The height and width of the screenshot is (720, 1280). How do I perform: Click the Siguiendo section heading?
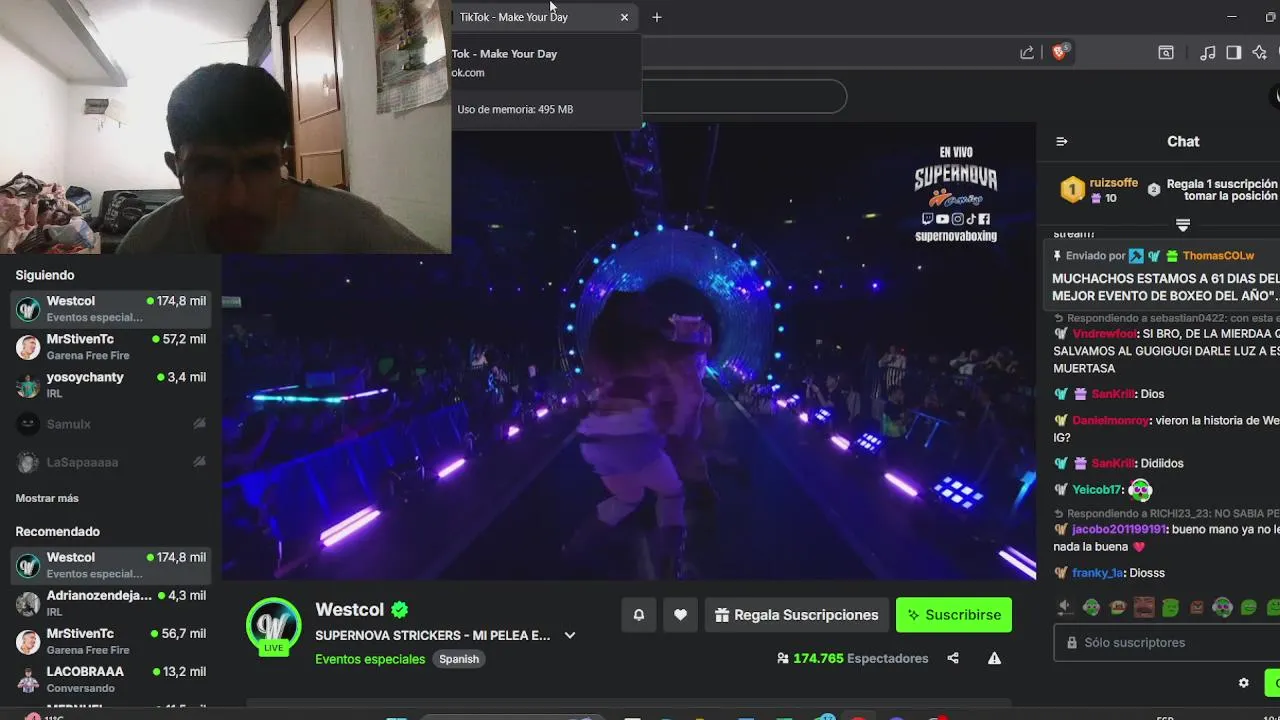point(45,275)
